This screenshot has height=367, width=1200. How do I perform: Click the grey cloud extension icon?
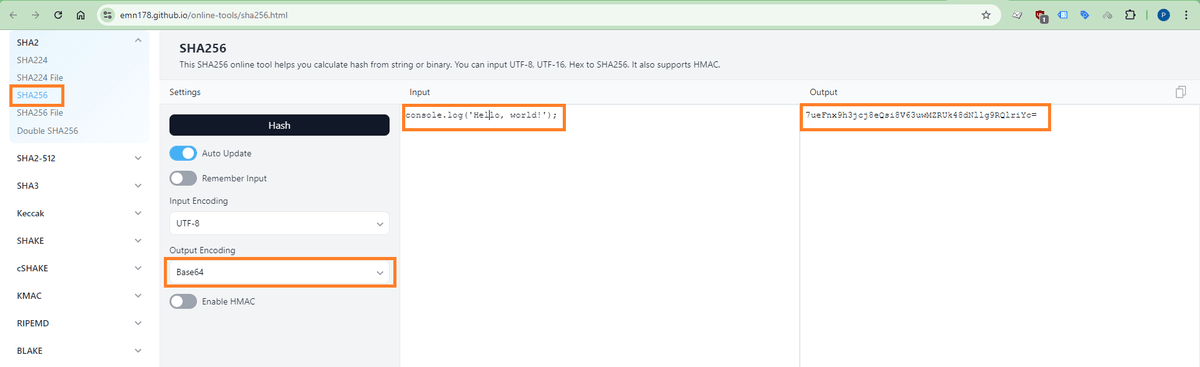[x=1108, y=15]
